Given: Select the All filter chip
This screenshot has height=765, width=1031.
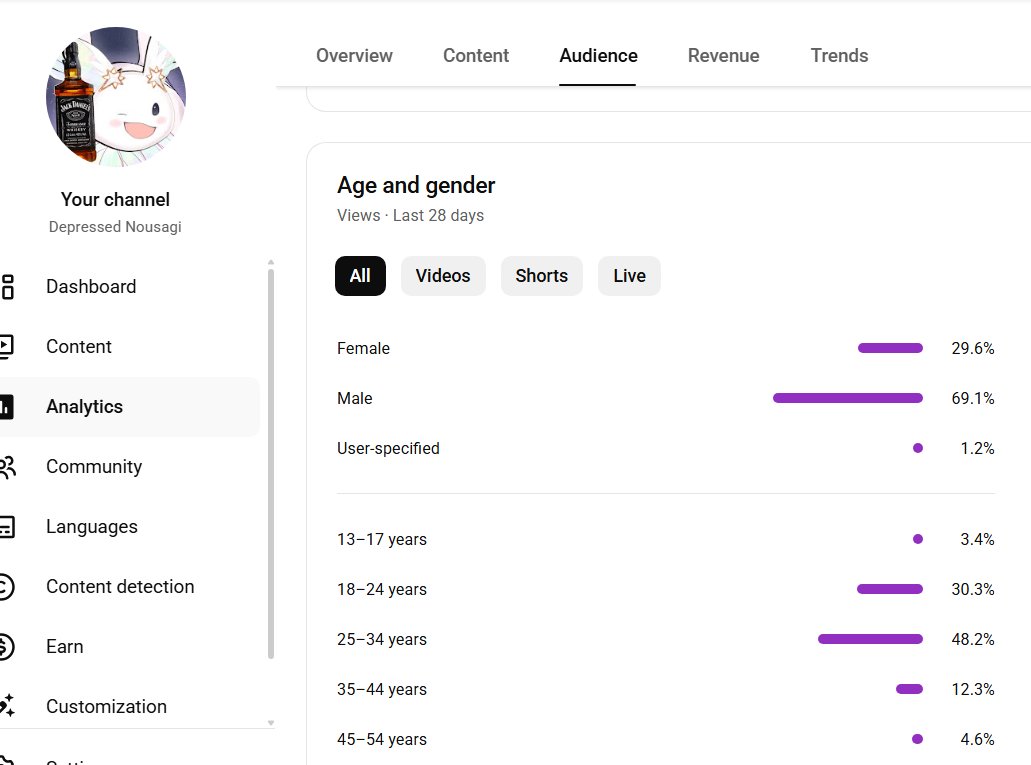Looking at the screenshot, I should click(x=360, y=276).
